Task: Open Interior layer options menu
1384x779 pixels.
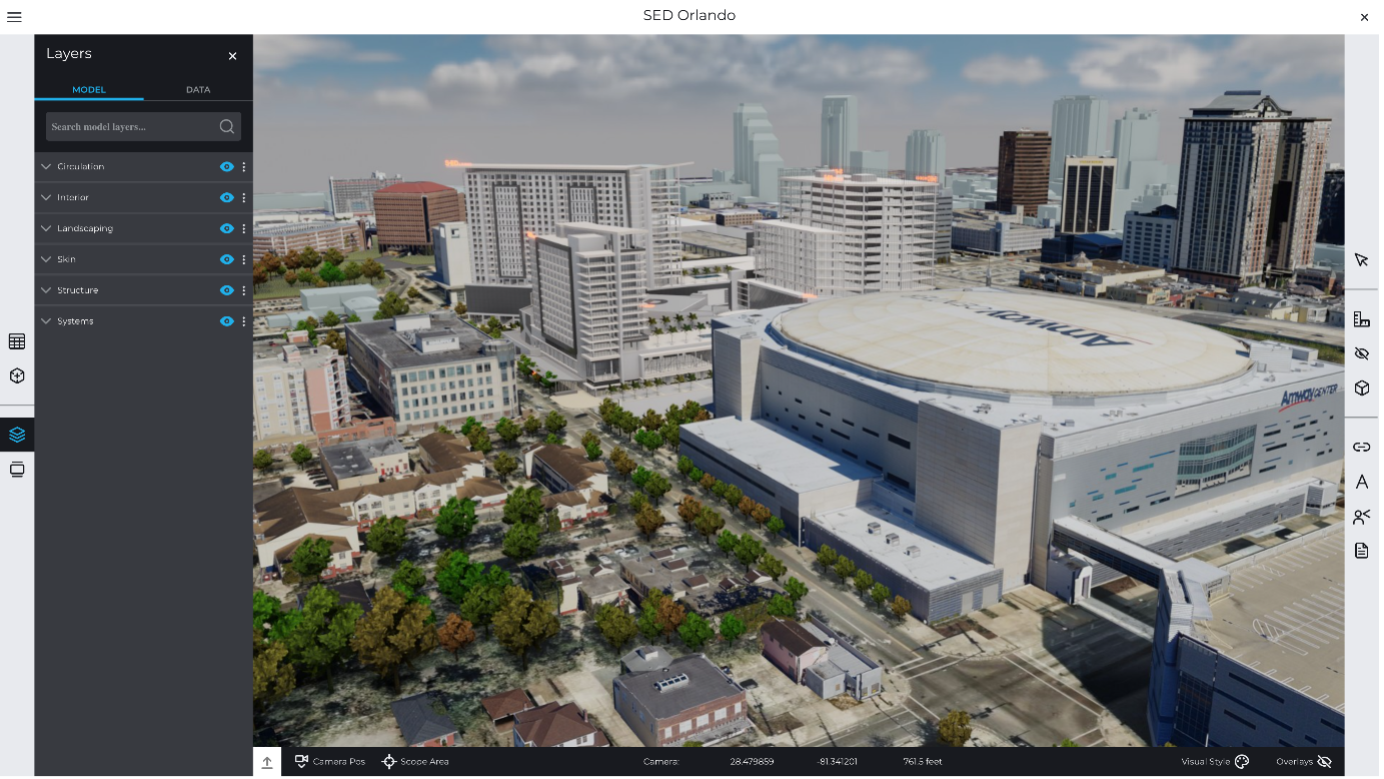Action: tap(244, 198)
